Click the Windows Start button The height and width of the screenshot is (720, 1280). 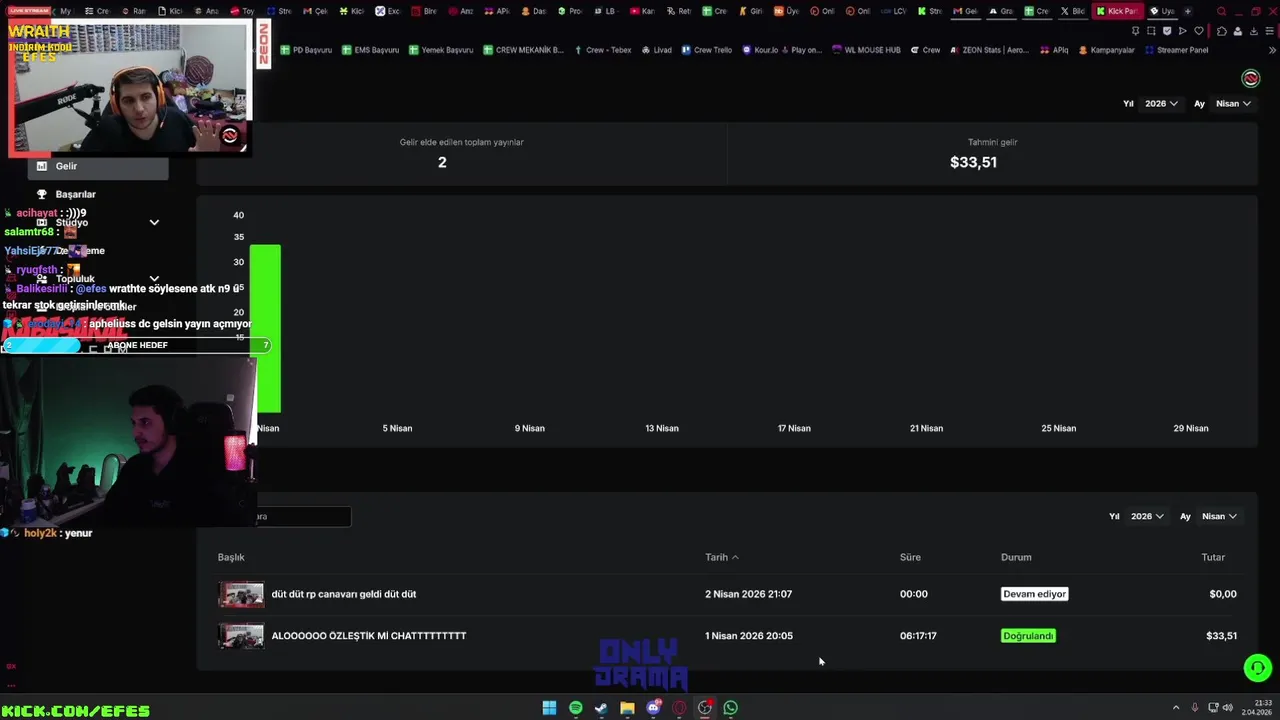[x=549, y=708]
